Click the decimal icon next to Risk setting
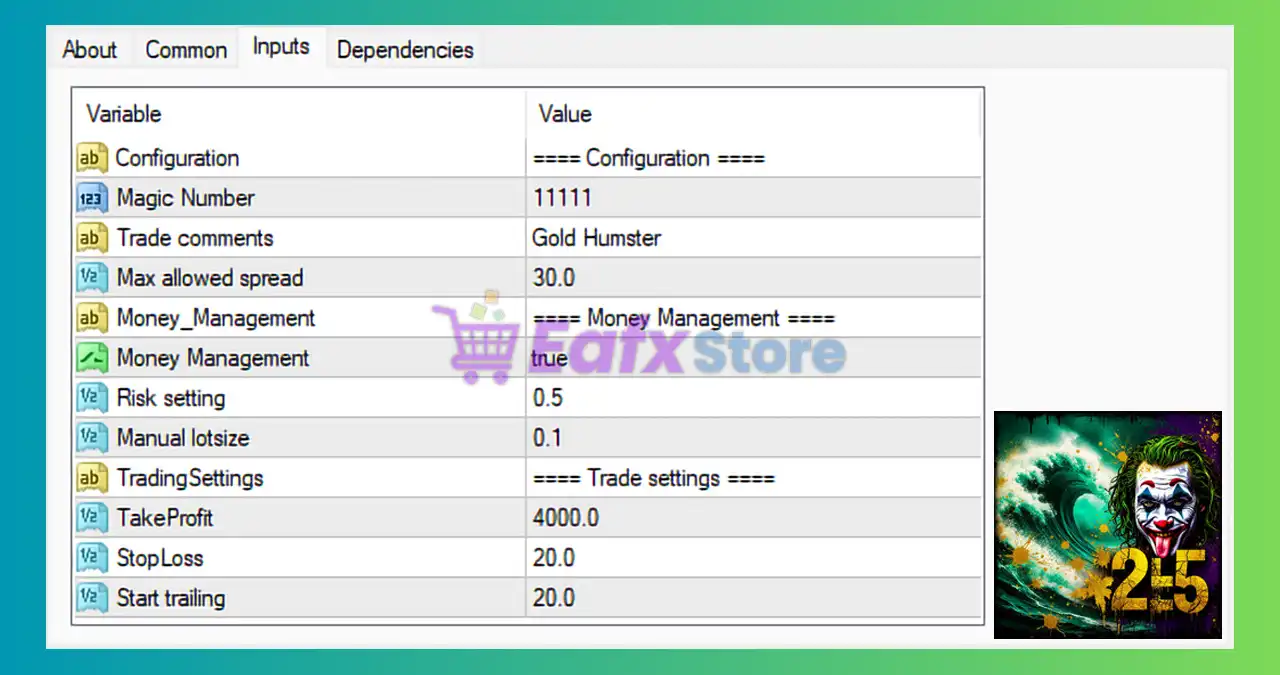The width and height of the screenshot is (1280, 675). (x=91, y=398)
